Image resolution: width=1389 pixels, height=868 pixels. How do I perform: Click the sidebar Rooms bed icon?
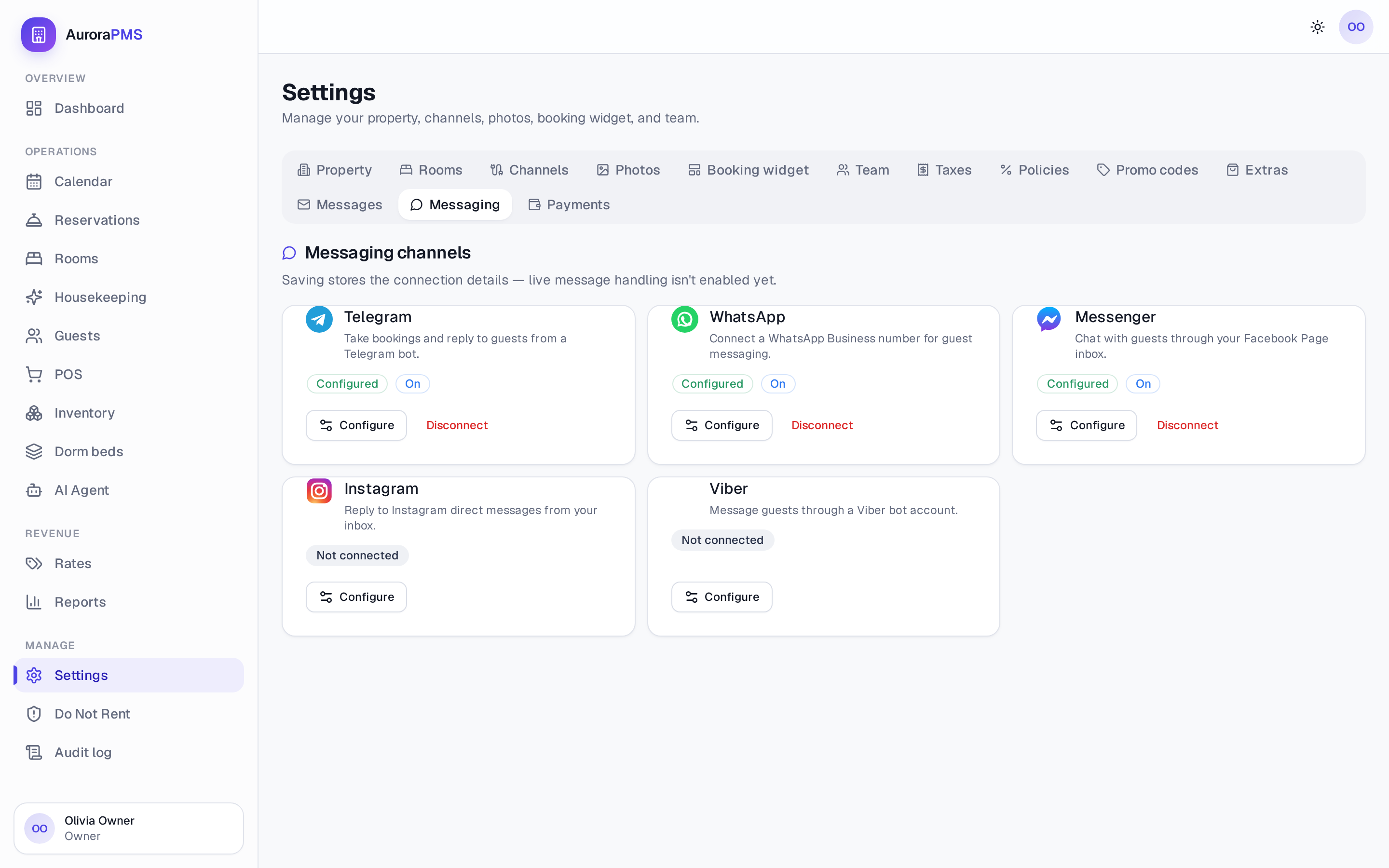[34, 259]
